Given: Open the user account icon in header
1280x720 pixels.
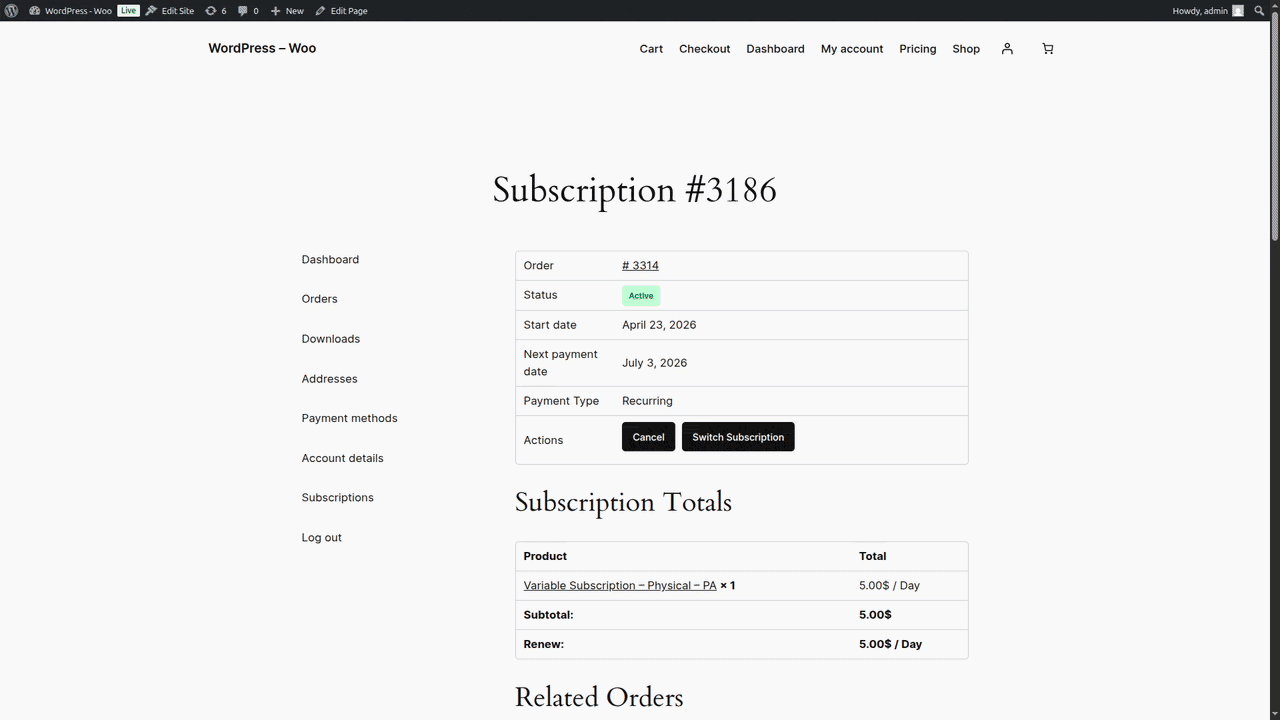Looking at the screenshot, I should pyautogui.click(x=1007, y=48).
